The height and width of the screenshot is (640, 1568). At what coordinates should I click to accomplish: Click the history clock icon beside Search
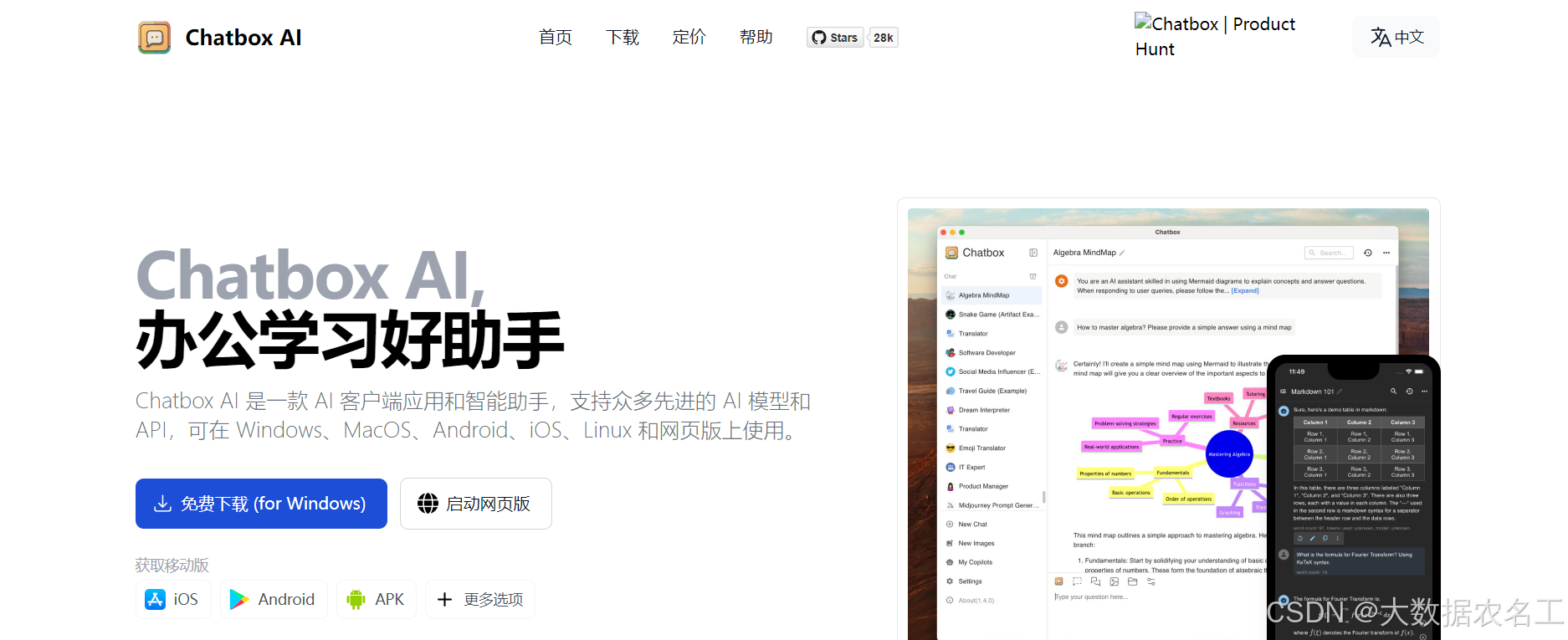(1368, 253)
